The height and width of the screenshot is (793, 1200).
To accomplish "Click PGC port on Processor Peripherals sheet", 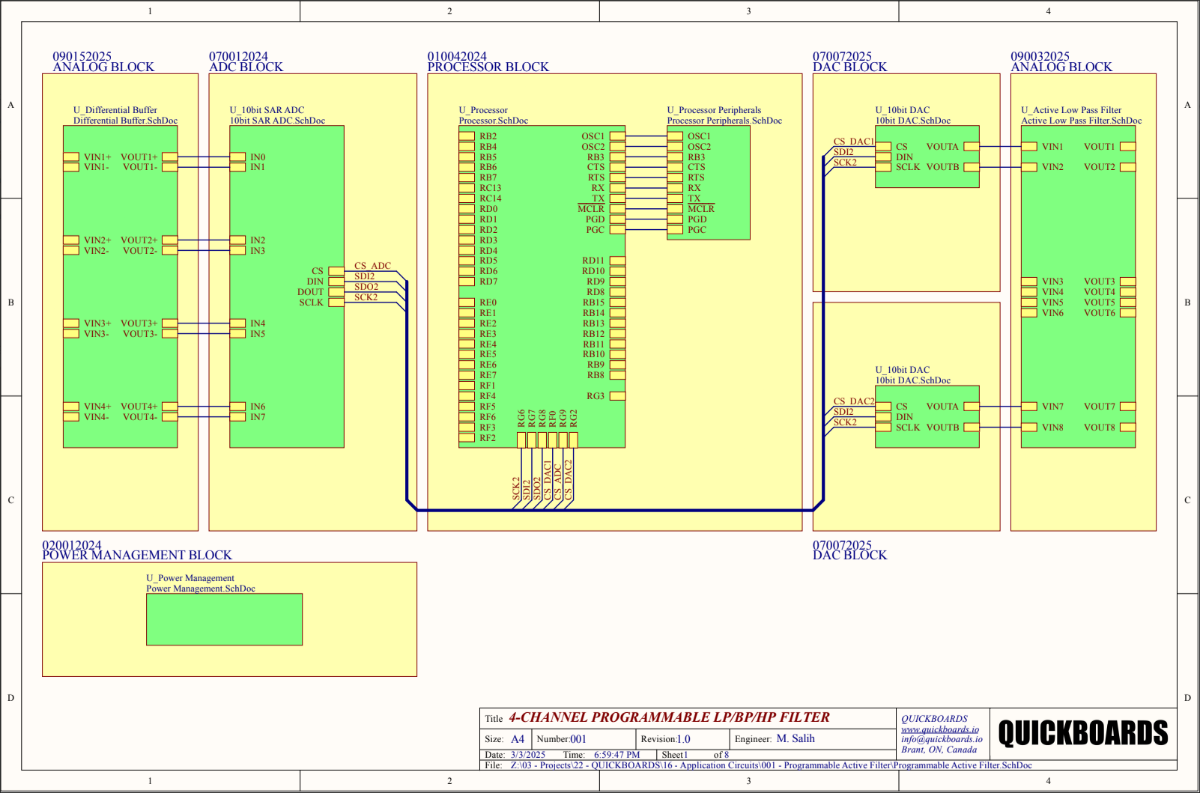I will coord(675,230).
